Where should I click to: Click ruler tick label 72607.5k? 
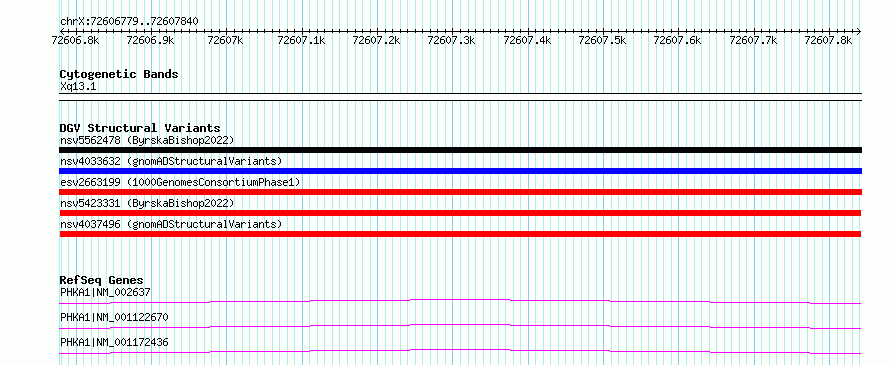[602, 40]
